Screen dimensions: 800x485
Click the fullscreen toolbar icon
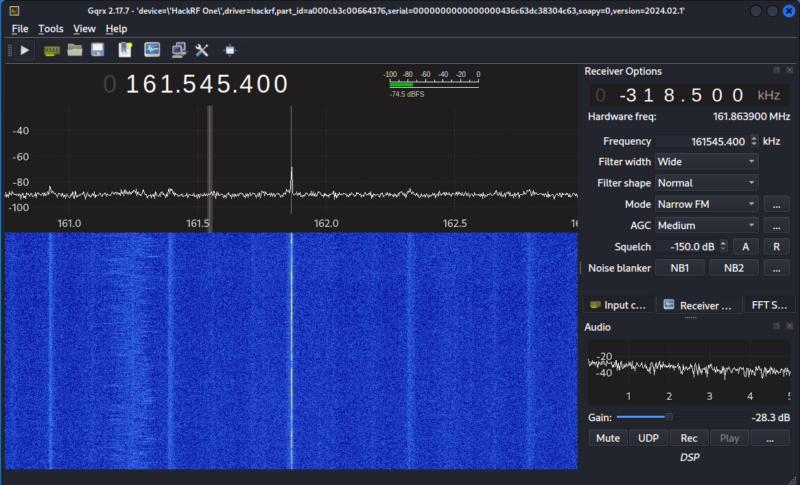coord(230,50)
